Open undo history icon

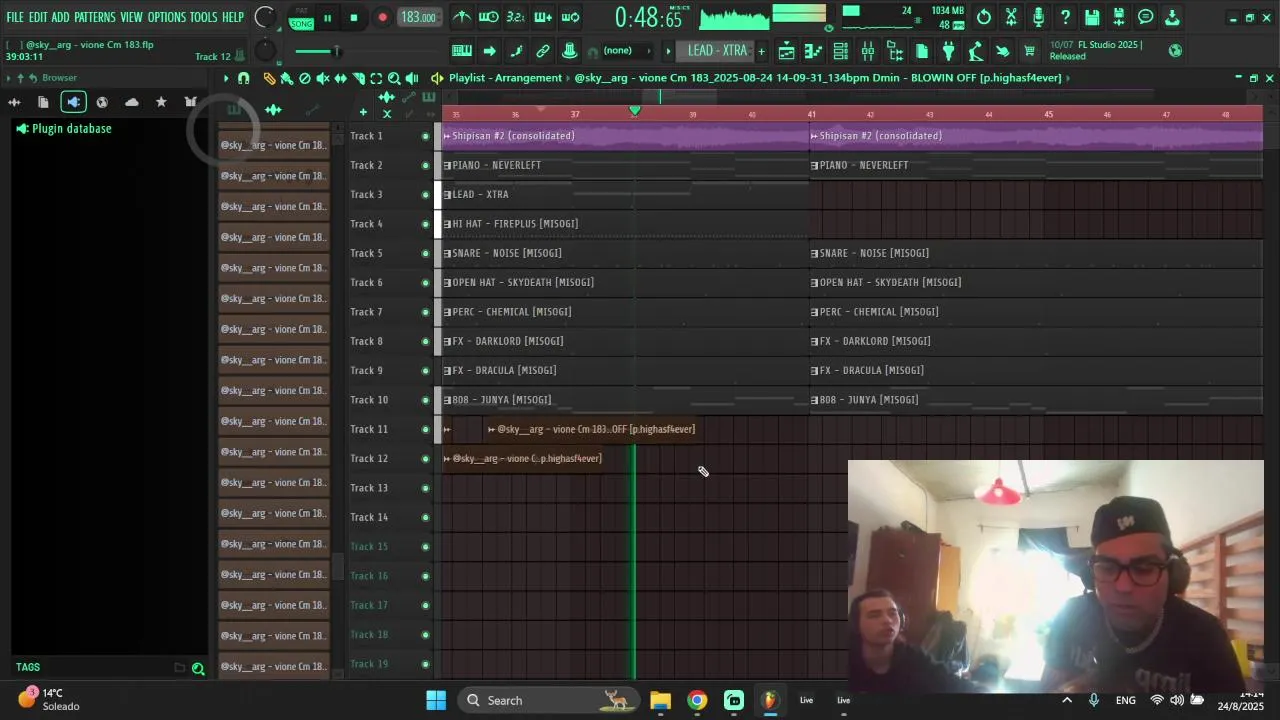(984, 17)
